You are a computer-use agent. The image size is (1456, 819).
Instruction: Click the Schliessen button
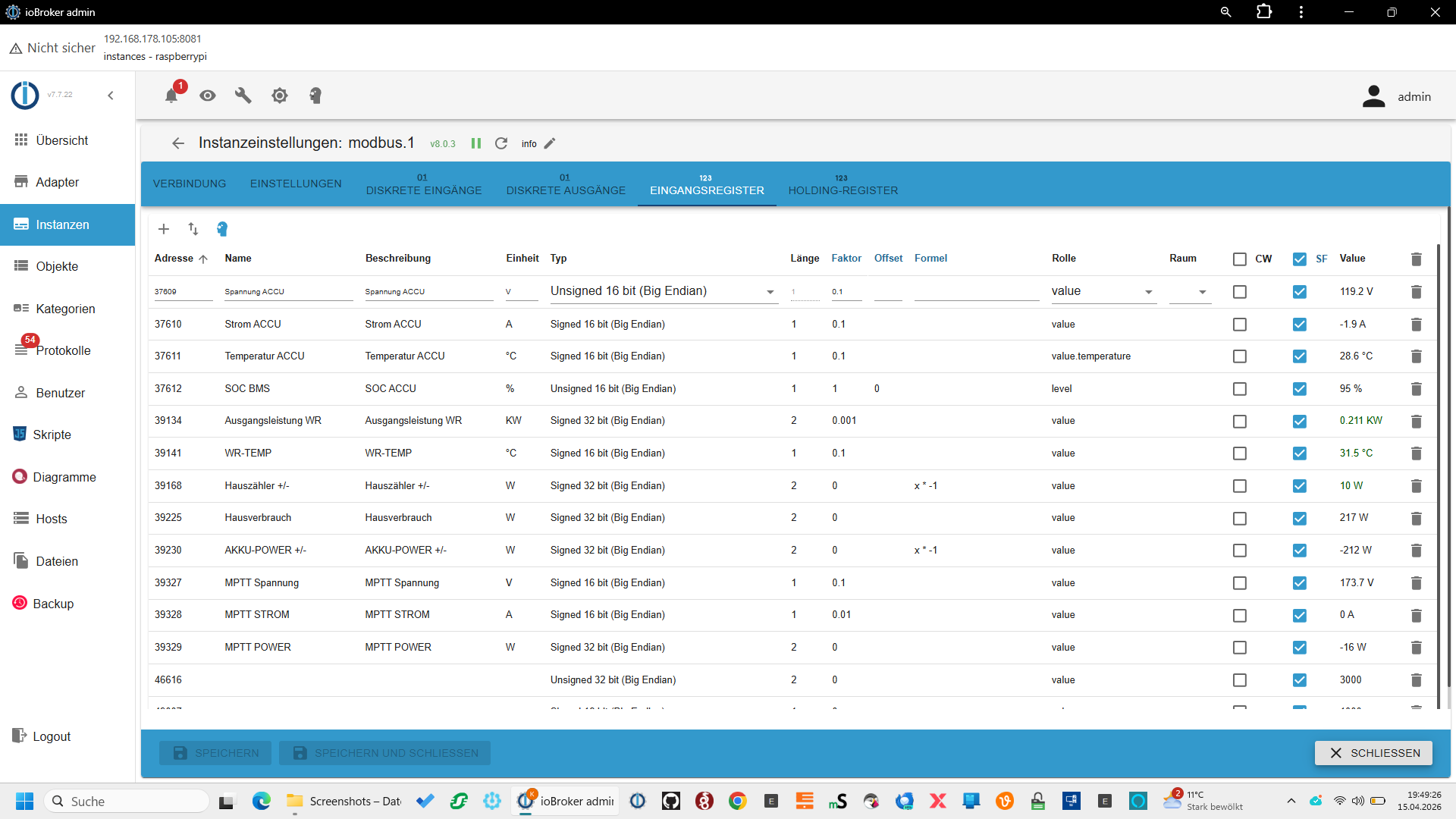(1373, 753)
